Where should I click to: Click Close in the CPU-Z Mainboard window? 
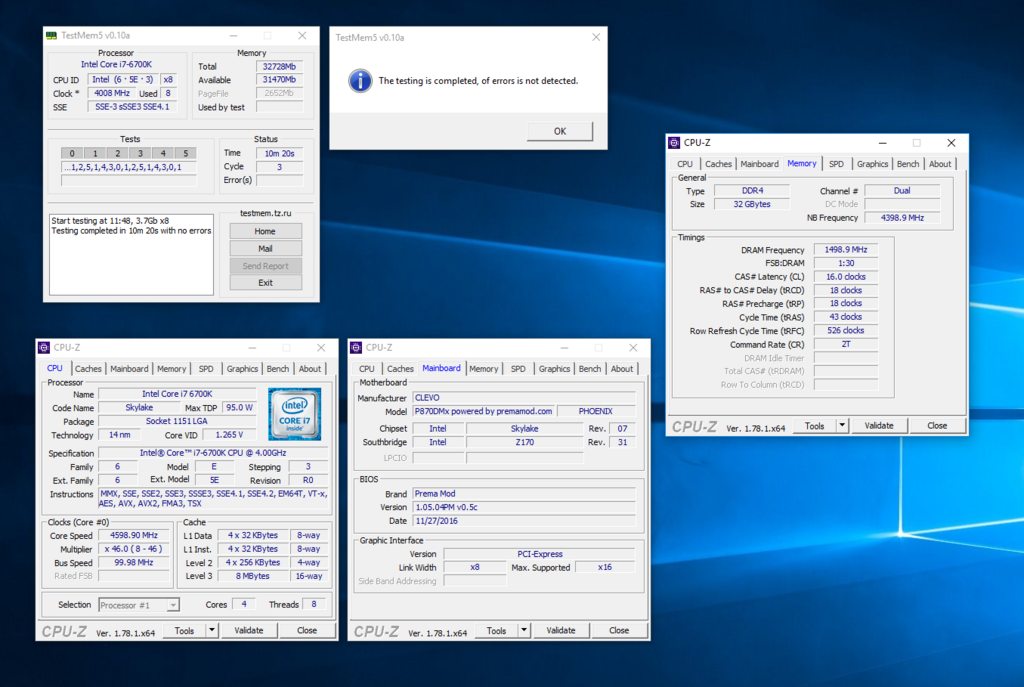click(x=619, y=631)
